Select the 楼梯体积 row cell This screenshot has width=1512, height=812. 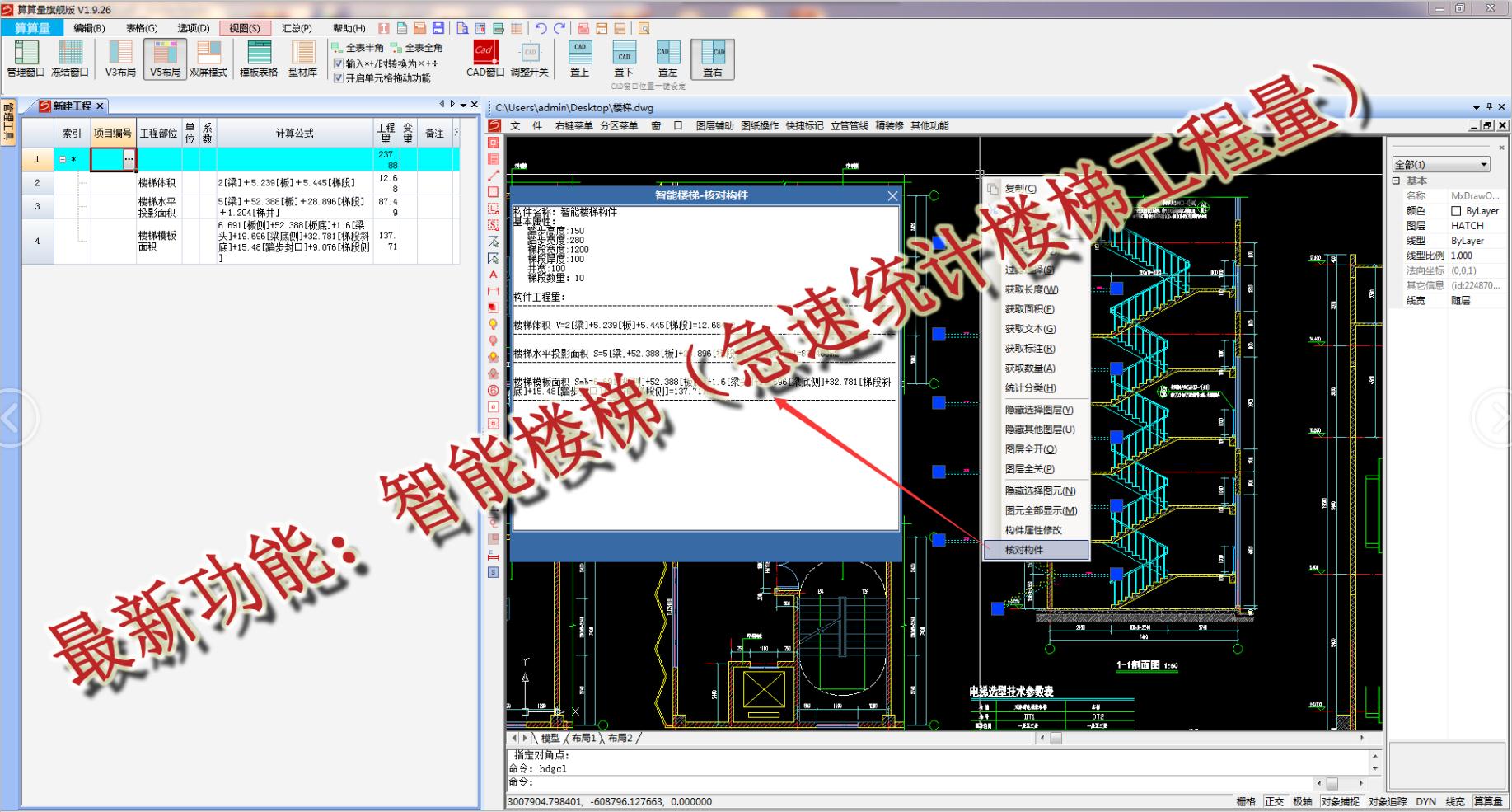click(158, 183)
